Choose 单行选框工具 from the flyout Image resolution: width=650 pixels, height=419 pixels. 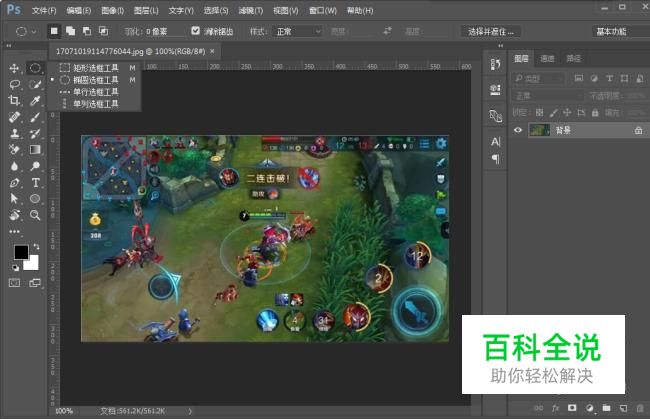pos(96,92)
